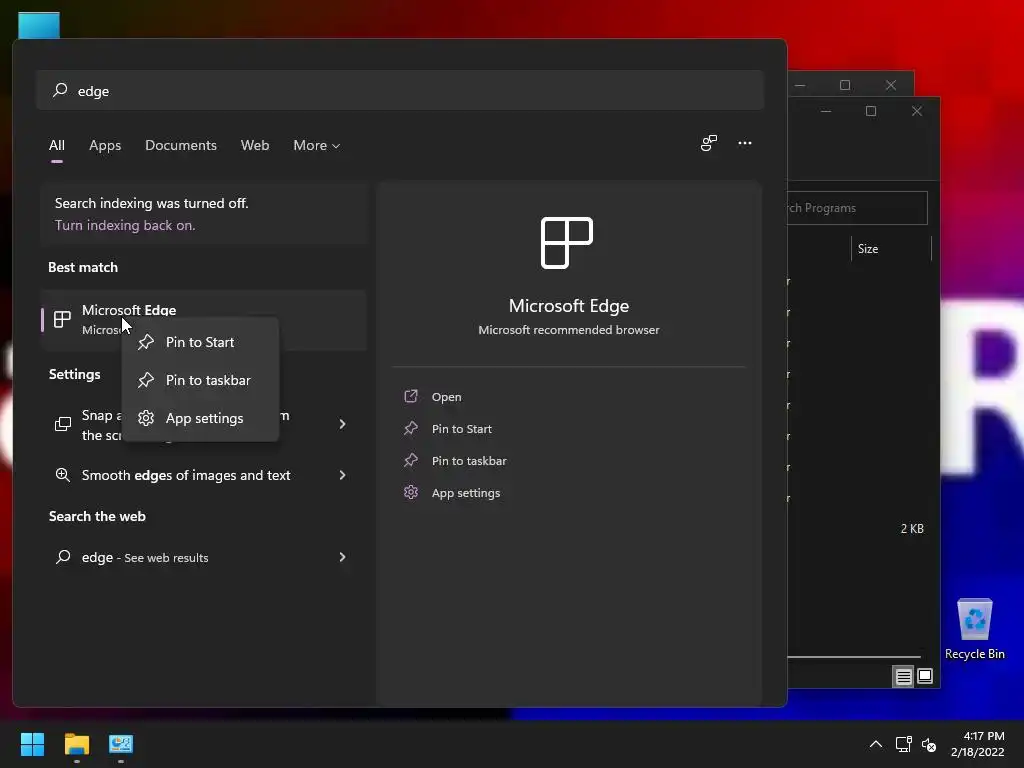1024x768 pixels.
Task: Click the search magnifier icon beside edge
Action: click(x=60, y=90)
